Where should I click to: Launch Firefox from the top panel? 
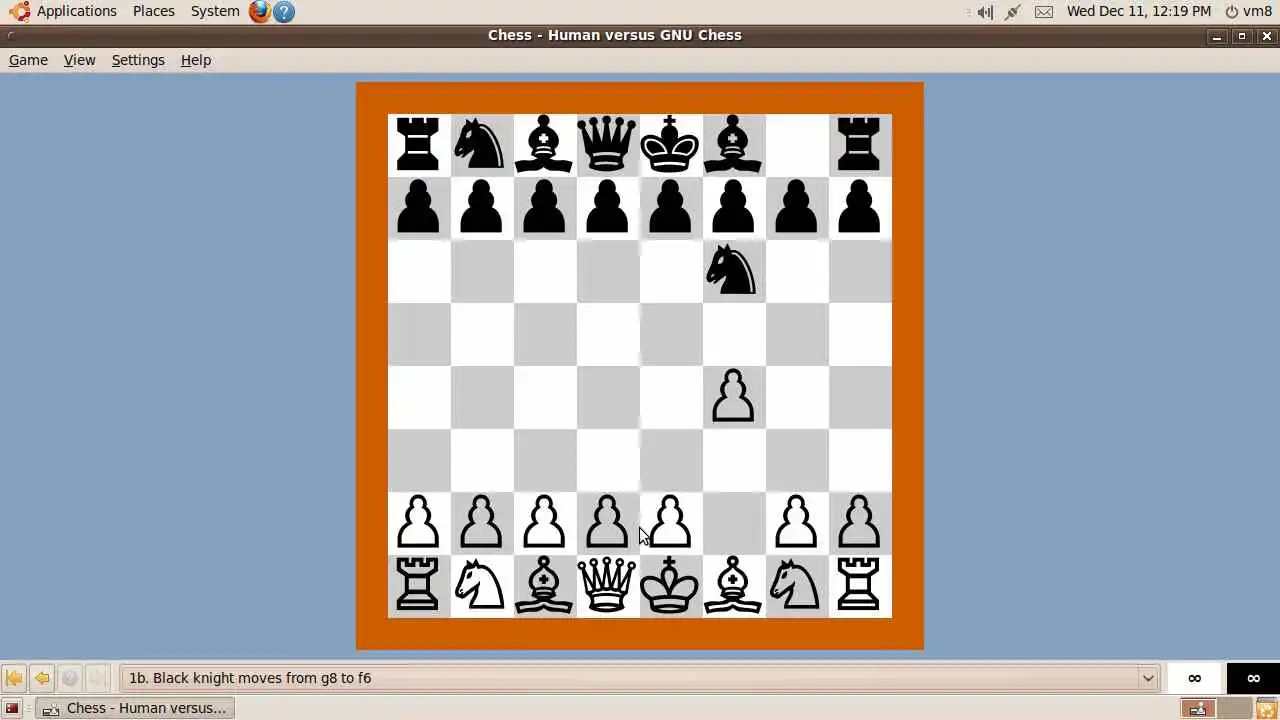pyautogui.click(x=260, y=12)
